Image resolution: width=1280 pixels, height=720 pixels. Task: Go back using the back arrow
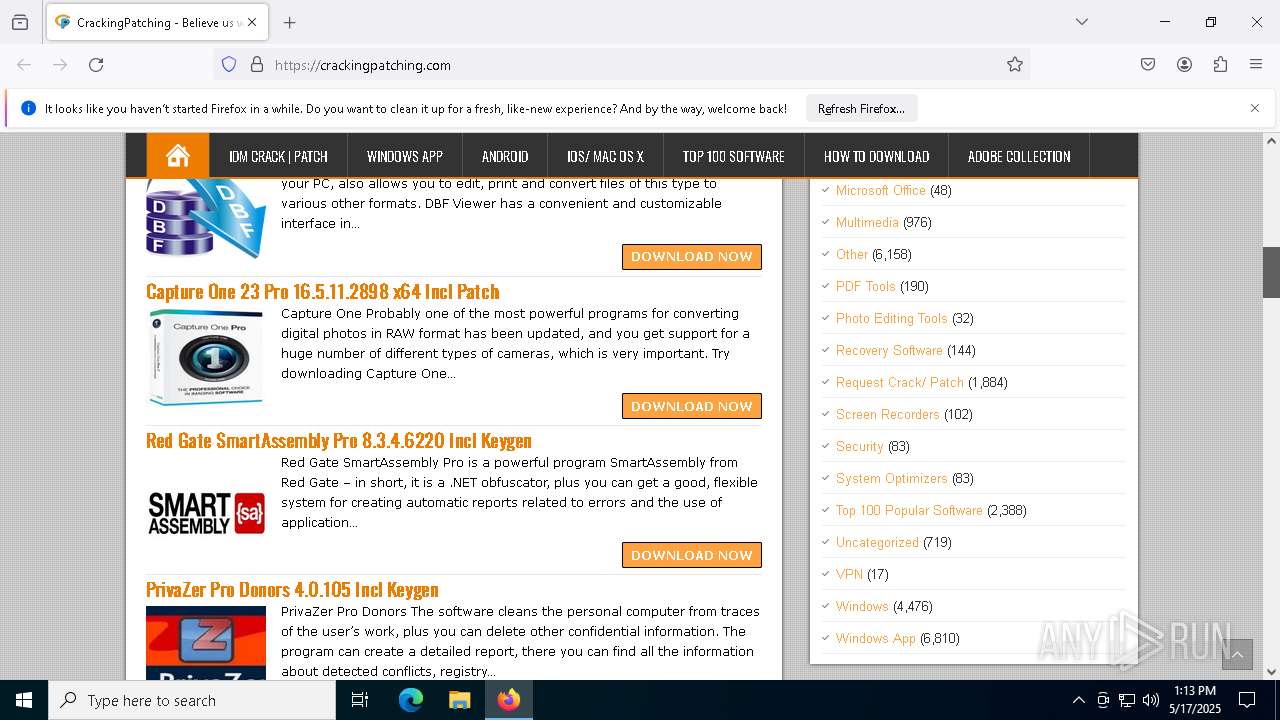pos(24,65)
